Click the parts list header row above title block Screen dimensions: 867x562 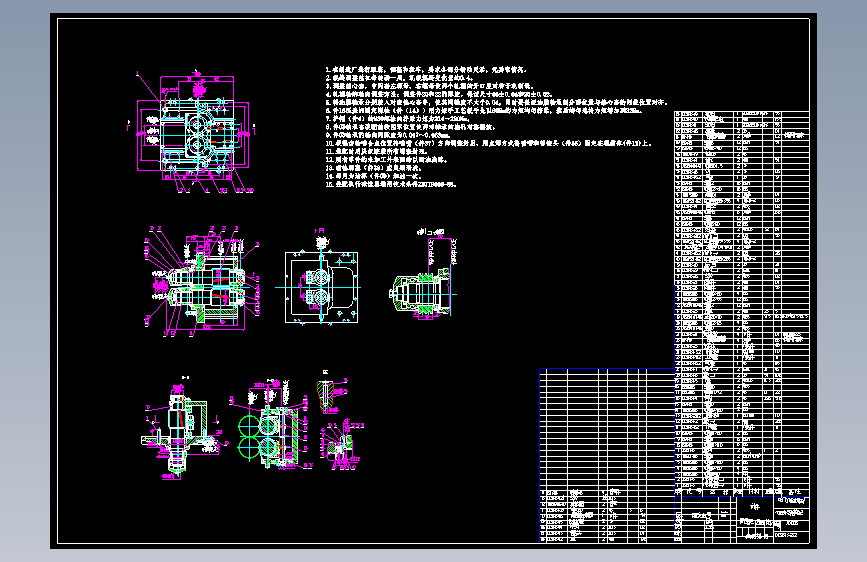pyautogui.click(x=741, y=492)
